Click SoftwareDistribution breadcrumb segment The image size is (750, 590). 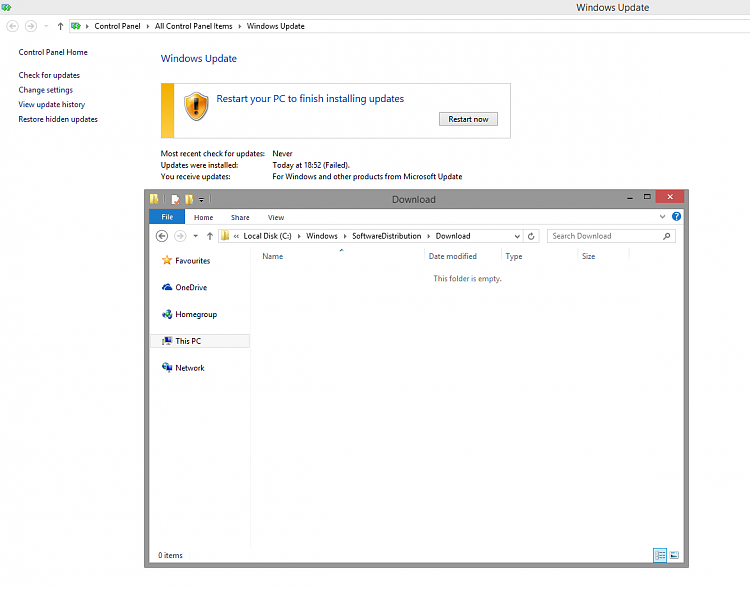tap(386, 236)
